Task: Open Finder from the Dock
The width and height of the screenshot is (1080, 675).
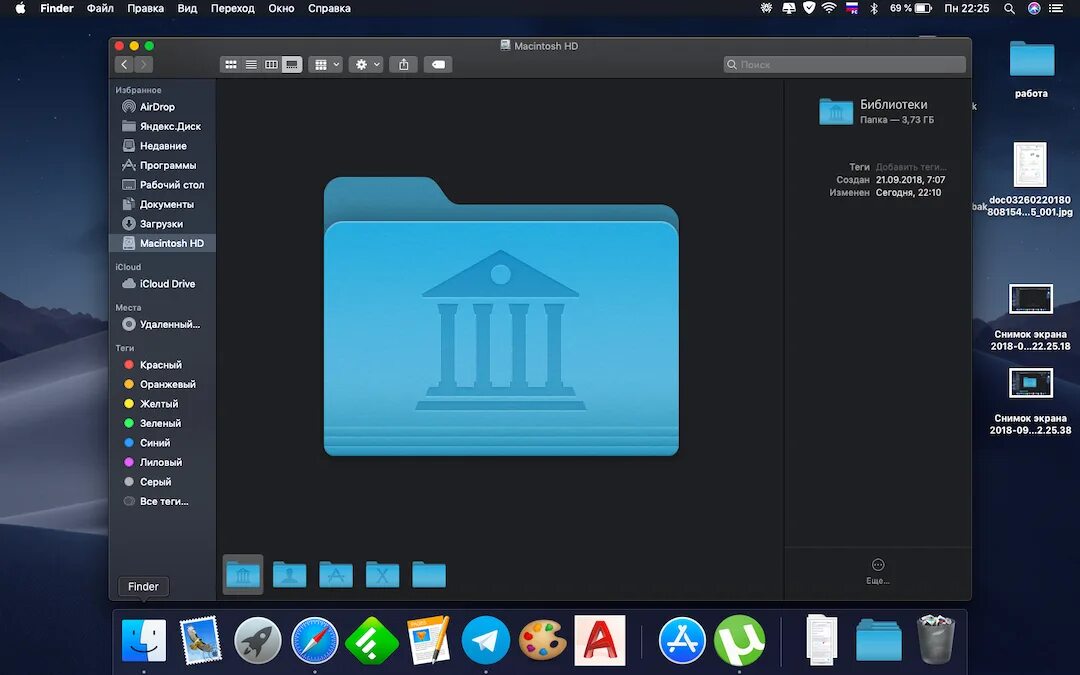Action: coord(144,641)
